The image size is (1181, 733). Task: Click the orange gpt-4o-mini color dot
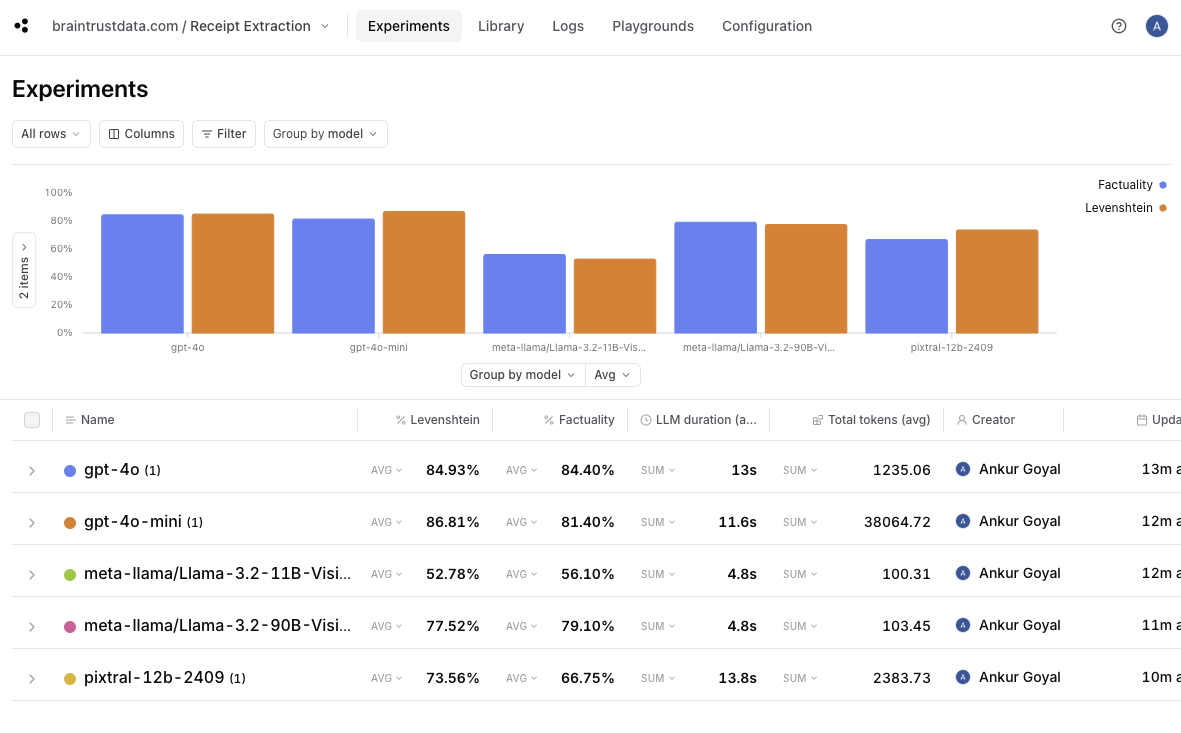(70, 523)
